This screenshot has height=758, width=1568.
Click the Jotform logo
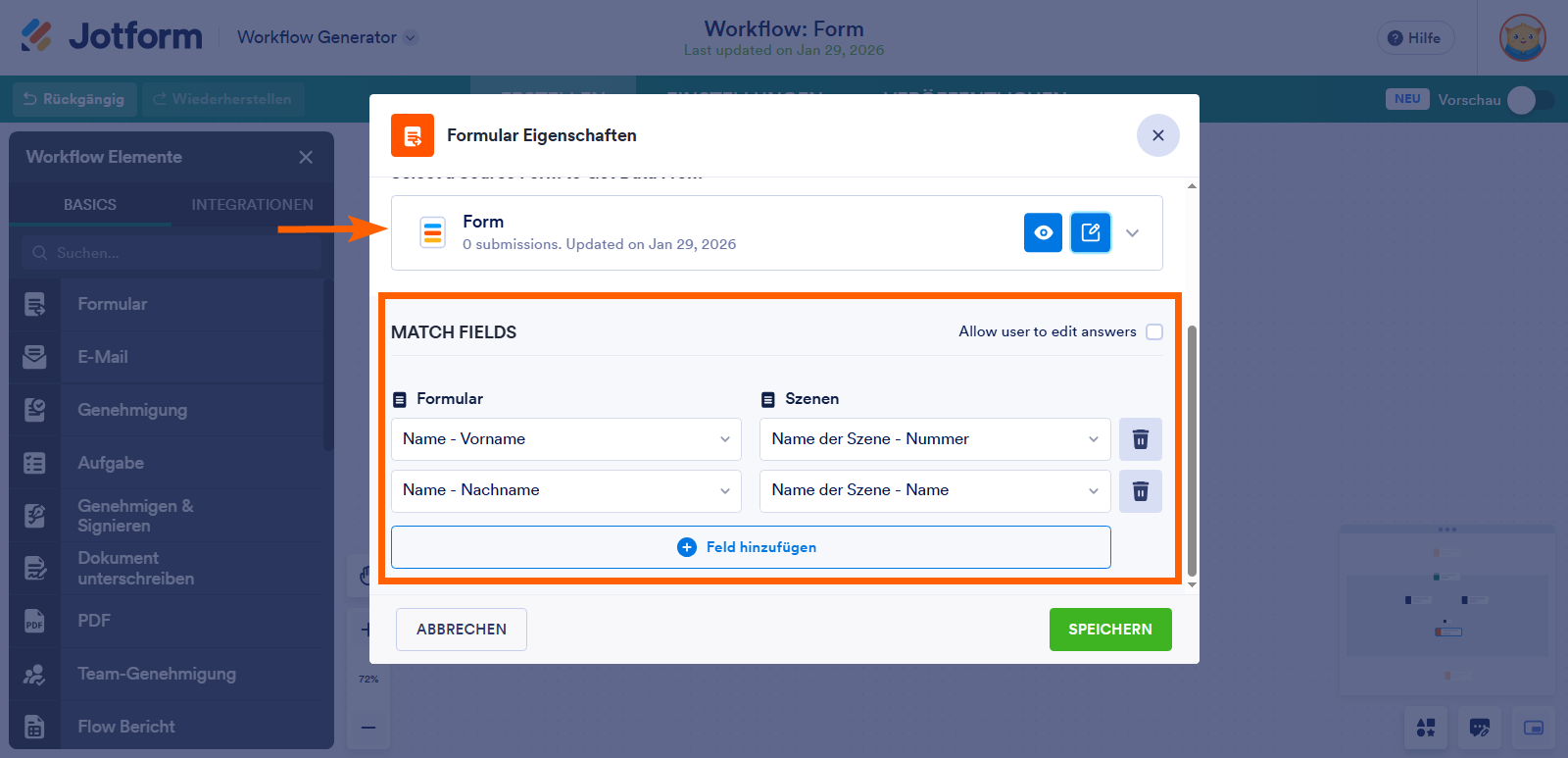point(112,36)
